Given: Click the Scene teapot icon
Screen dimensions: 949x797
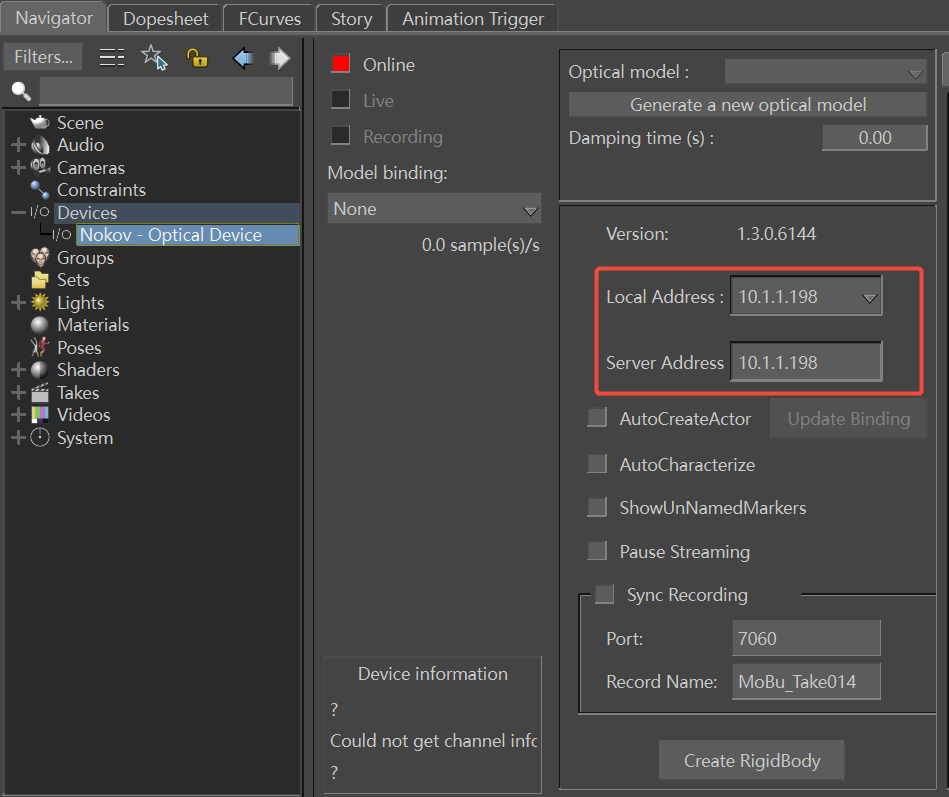Looking at the screenshot, I should [x=40, y=122].
